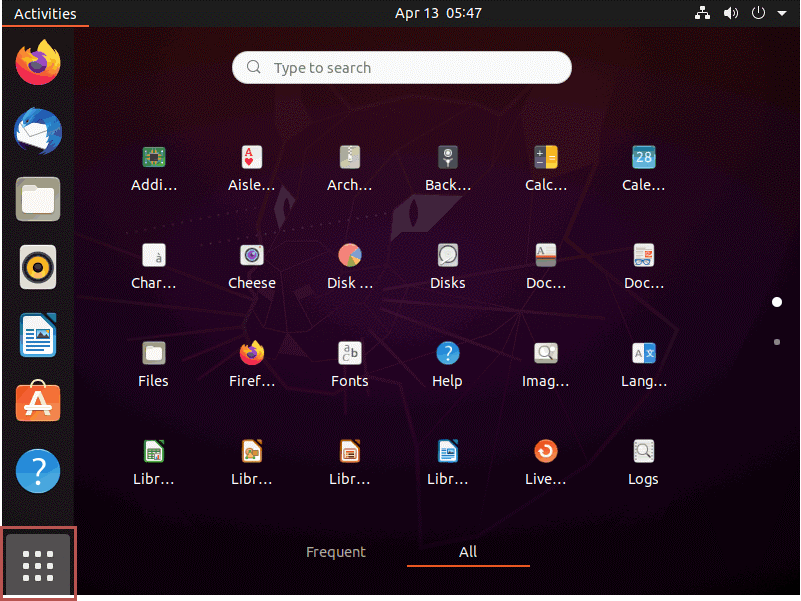801x601 pixels.
Task: Open the Calendar app showing 28
Action: click(644, 169)
